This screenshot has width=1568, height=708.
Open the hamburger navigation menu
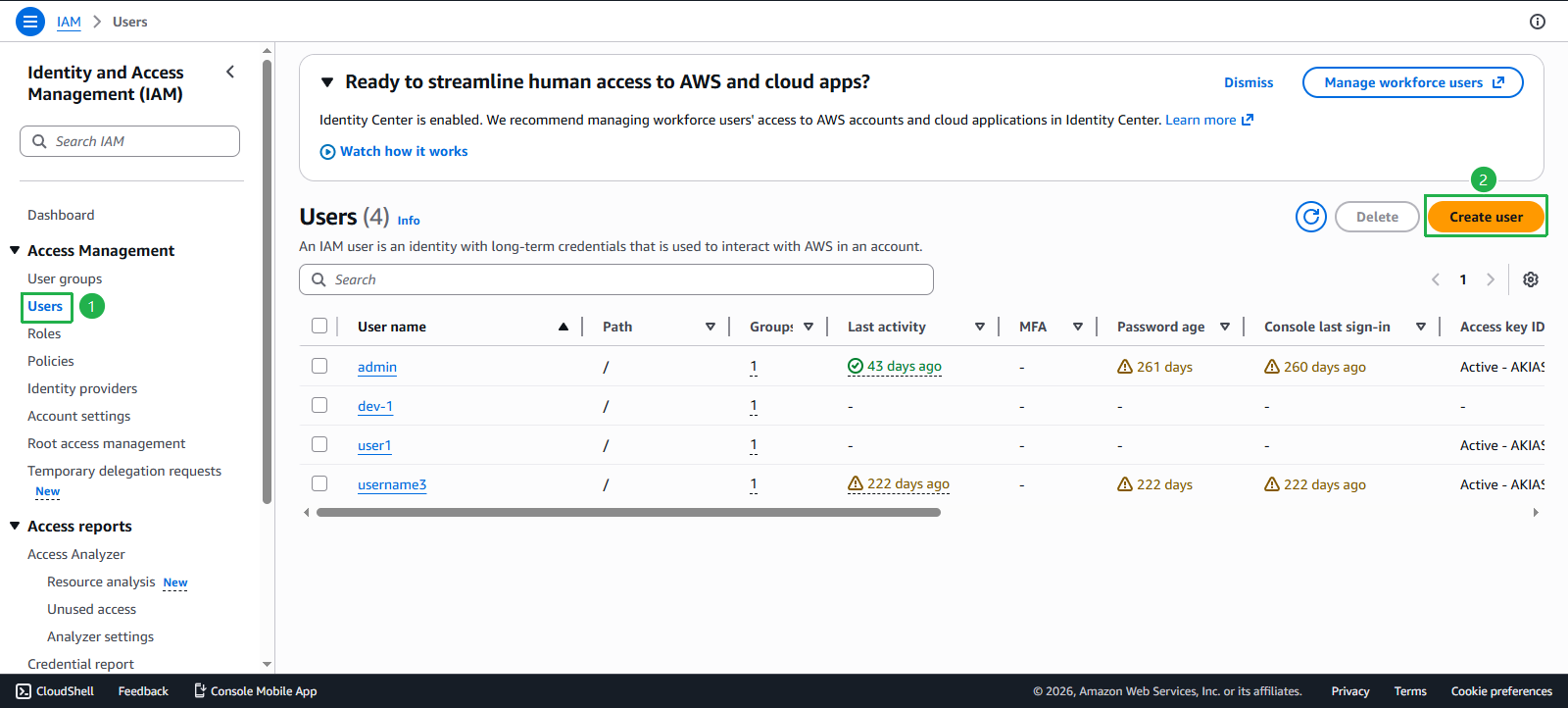pos(30,21)
